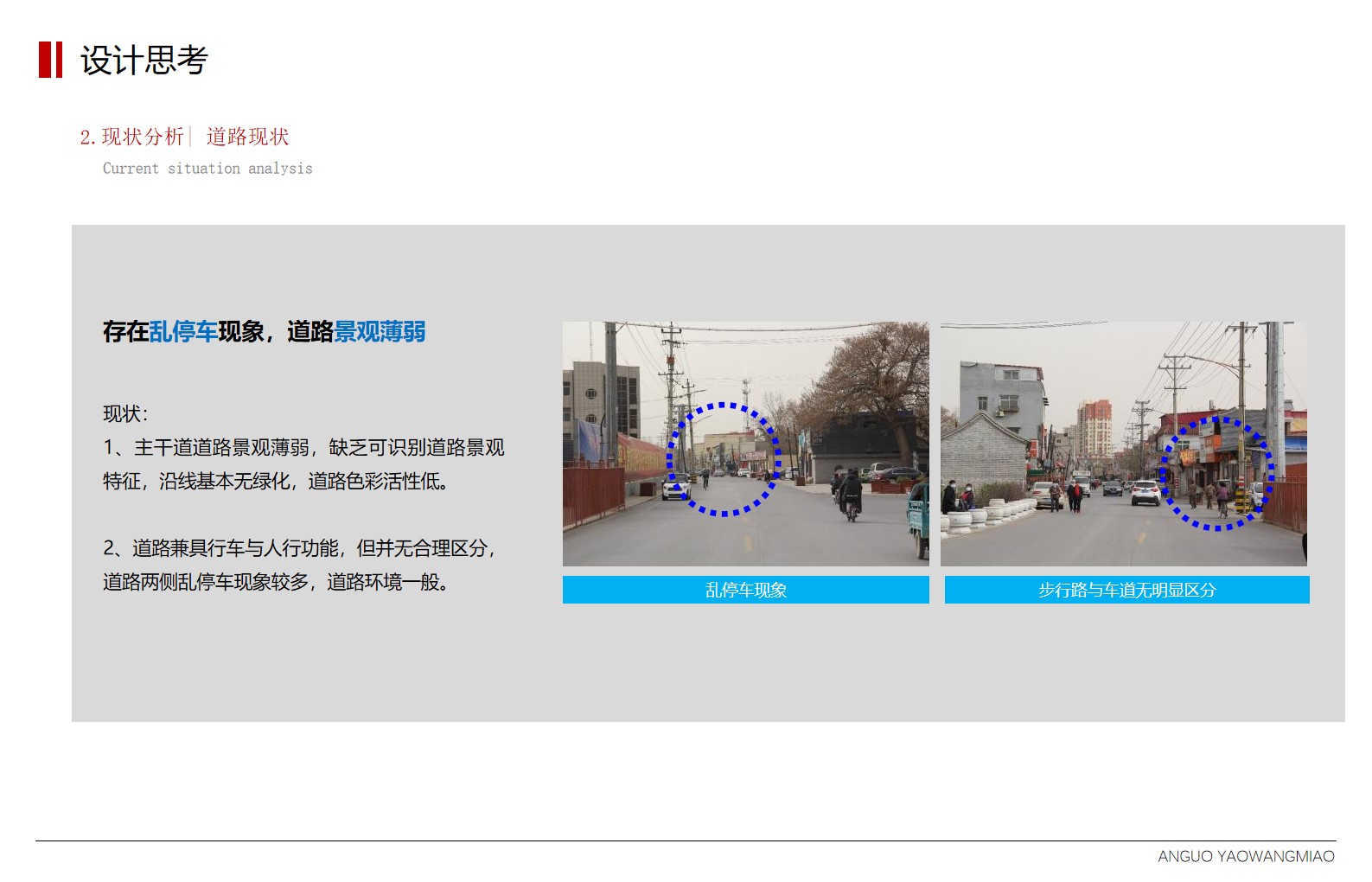Click the 道路现状 heading text
Viewport: 1372px width, 882px height.
click(247, 137)
